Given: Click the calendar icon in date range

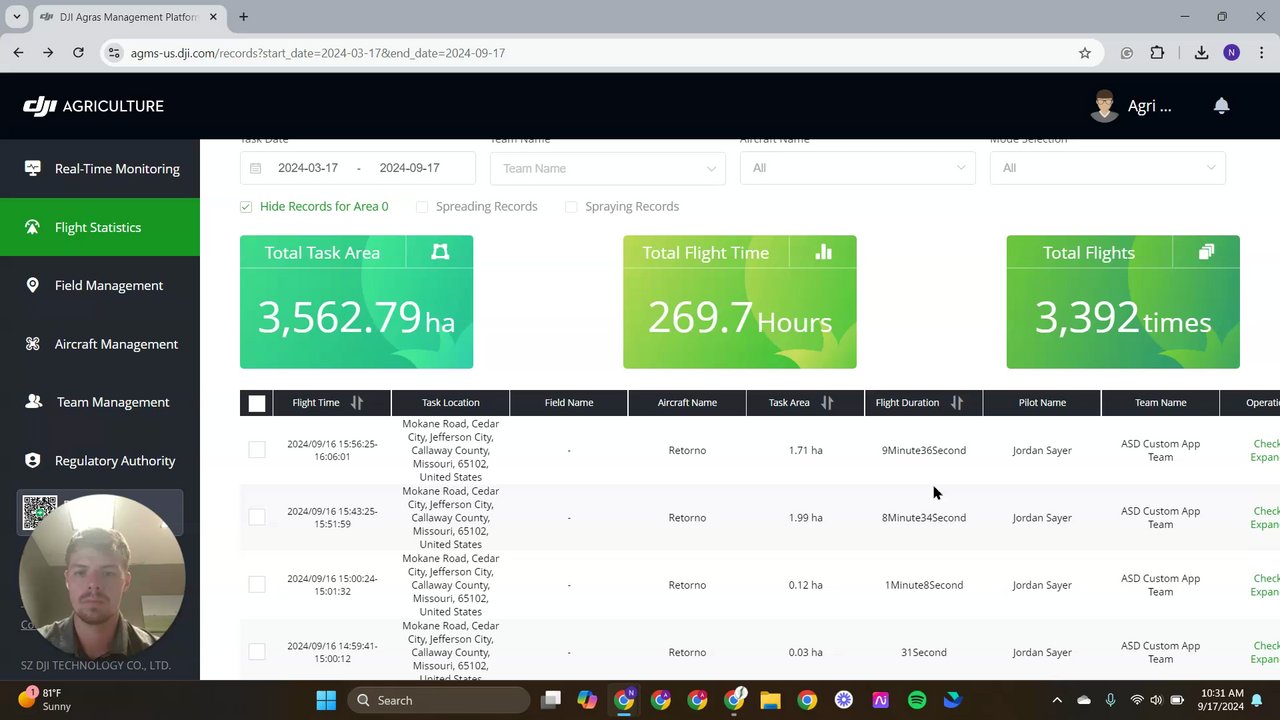Looking at the screenshot, I should click(255, 168).
